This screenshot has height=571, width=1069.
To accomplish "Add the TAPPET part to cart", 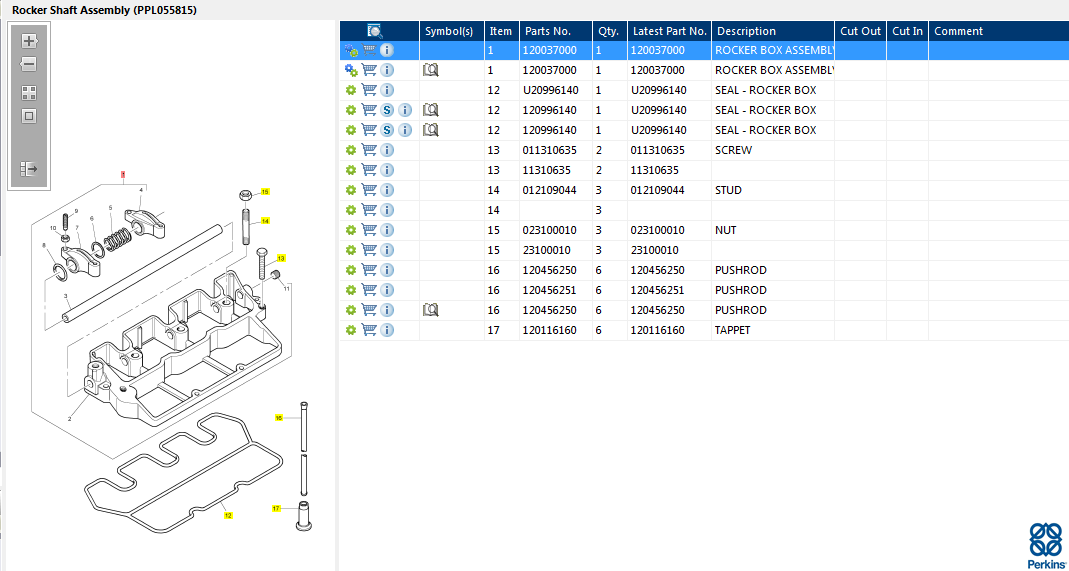I will tap(369, 330).
